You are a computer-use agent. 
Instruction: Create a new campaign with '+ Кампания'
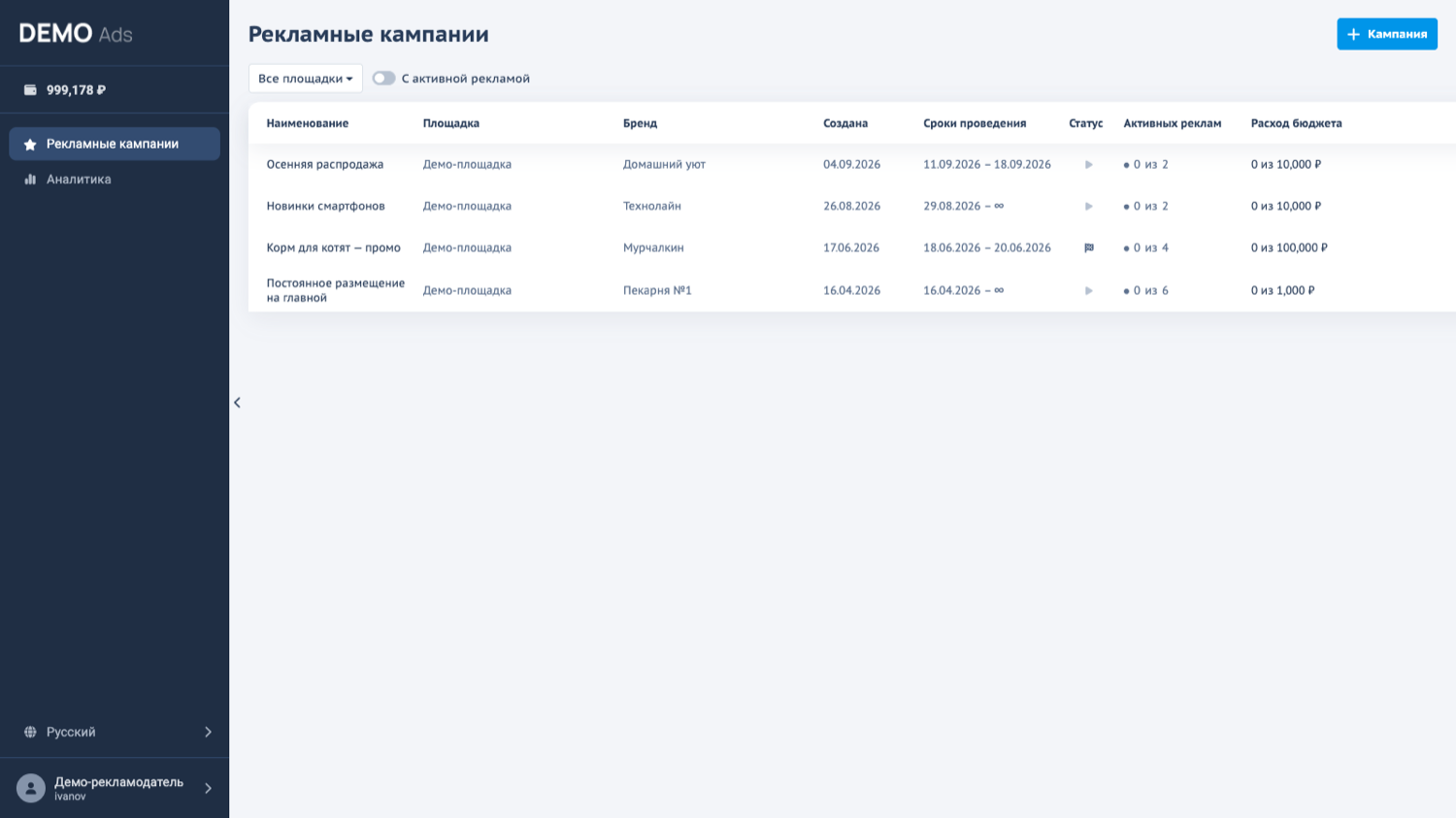point(1387,34)
